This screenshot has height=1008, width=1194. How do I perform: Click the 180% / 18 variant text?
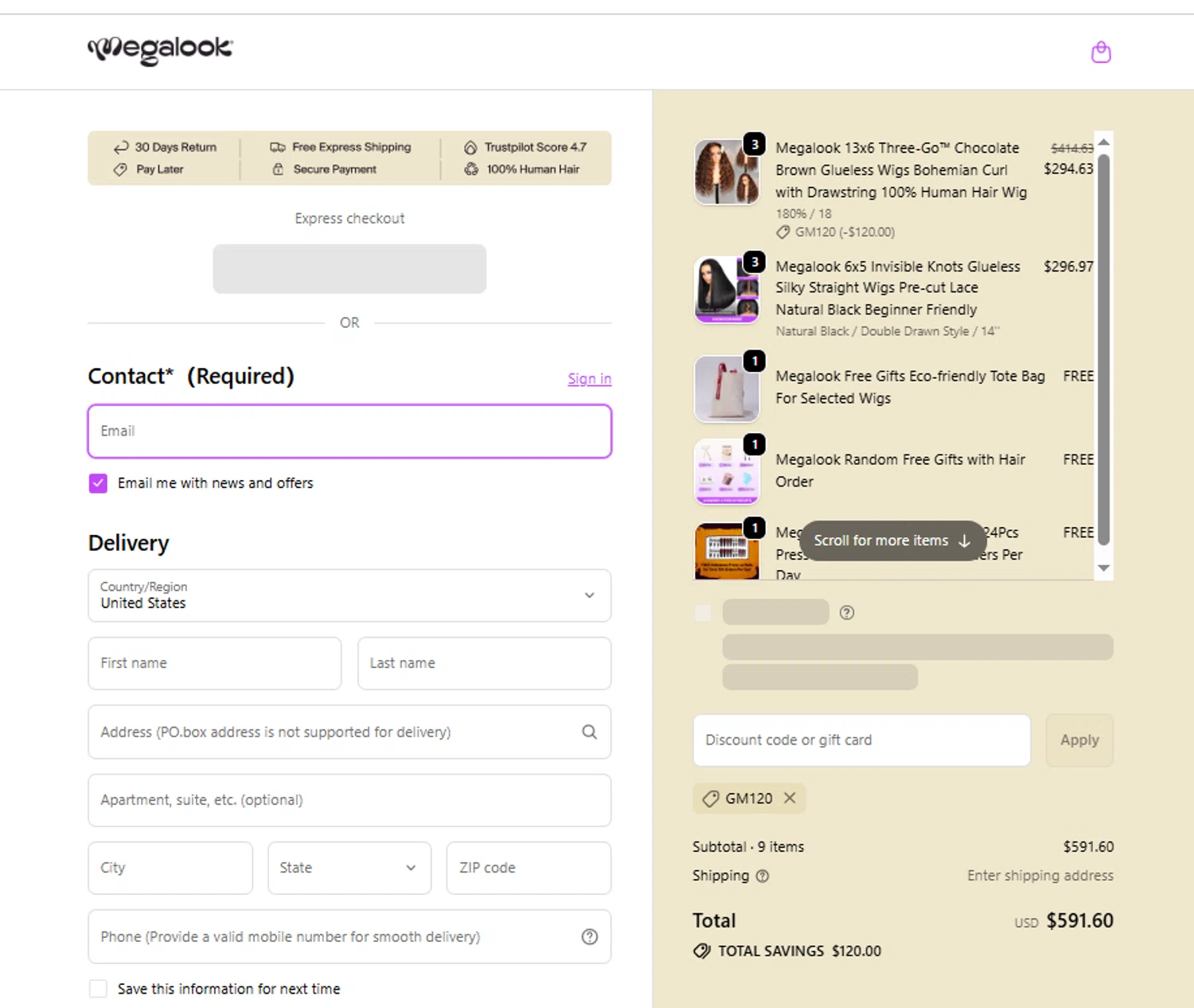coord(804,214)
